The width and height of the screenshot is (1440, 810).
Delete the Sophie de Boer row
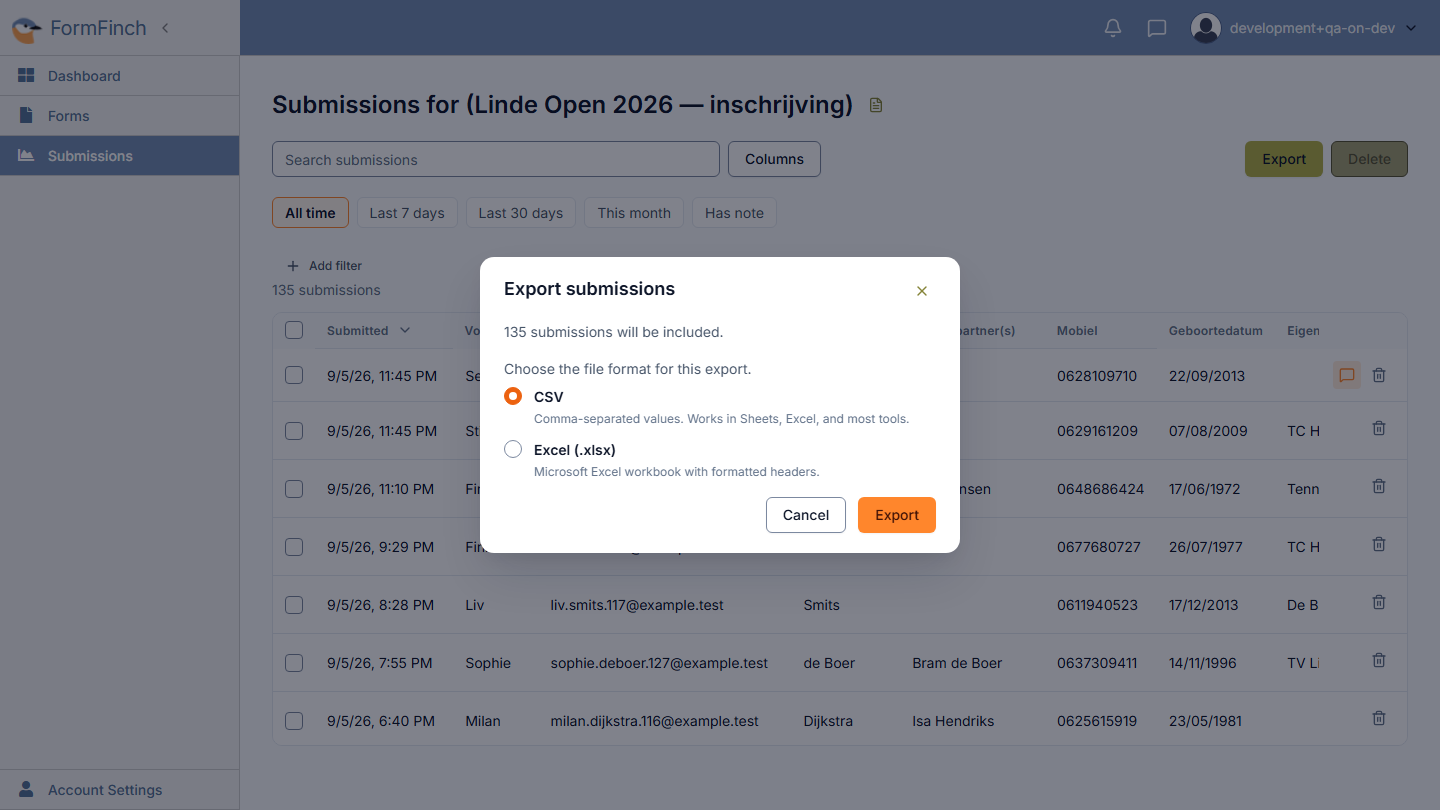[x=1379, y=660]
